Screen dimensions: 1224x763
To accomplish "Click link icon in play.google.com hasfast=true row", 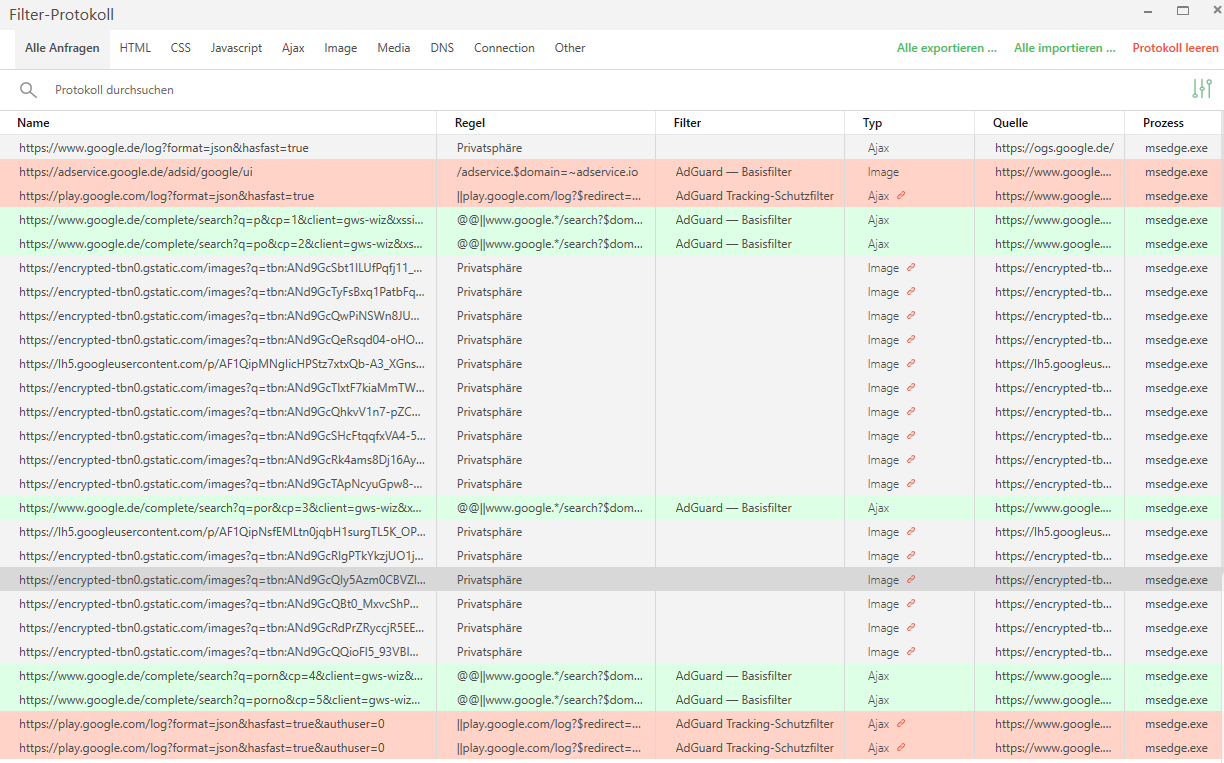I will pyautogui.click(x=901, y=196).
